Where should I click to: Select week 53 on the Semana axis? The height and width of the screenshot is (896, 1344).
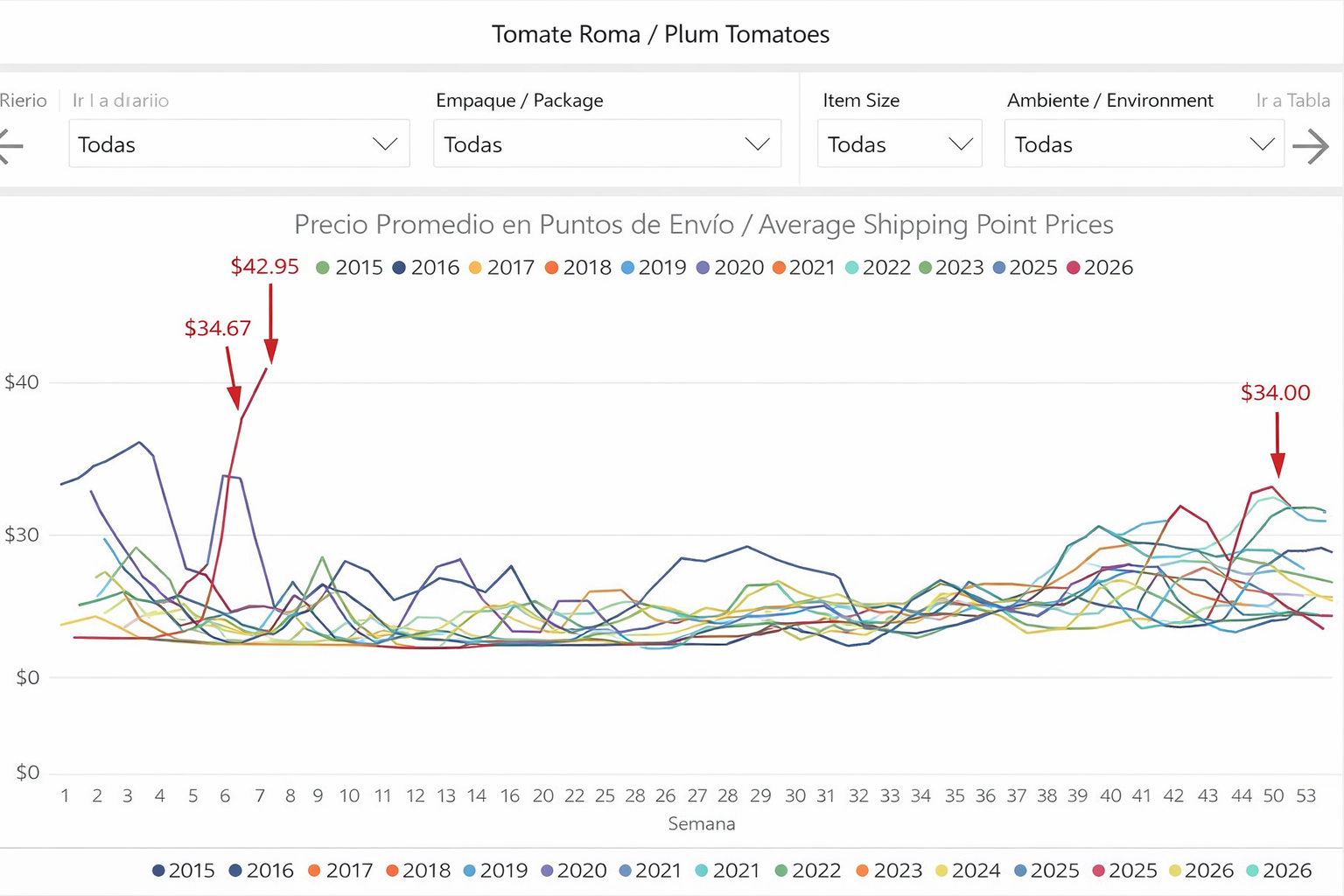[1305, 796]
